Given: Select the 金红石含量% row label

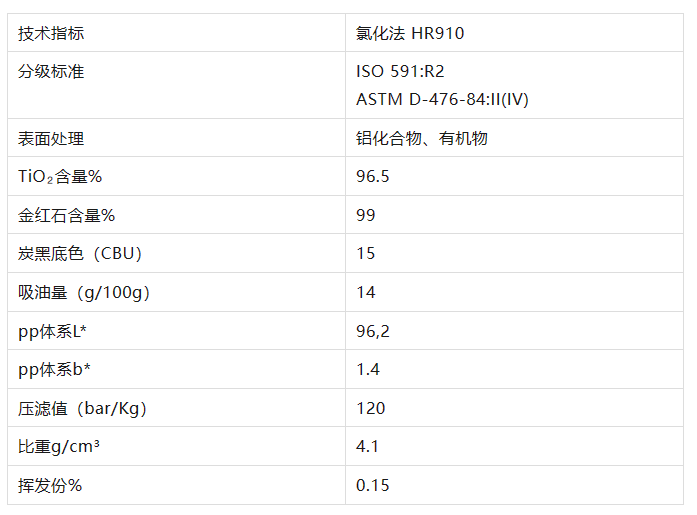Looking at the screenshot, I should [67, 216].
